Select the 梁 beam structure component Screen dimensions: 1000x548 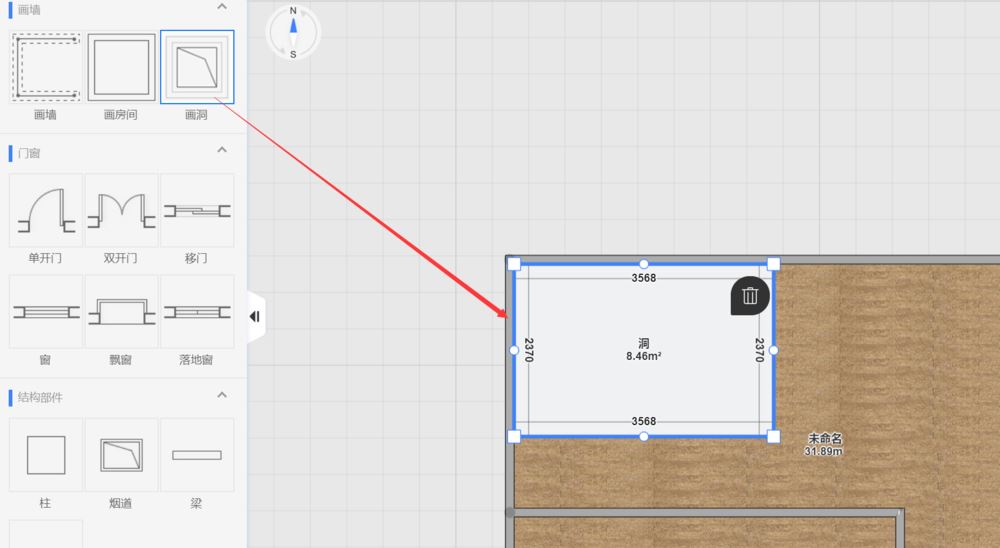coord(197,455)
